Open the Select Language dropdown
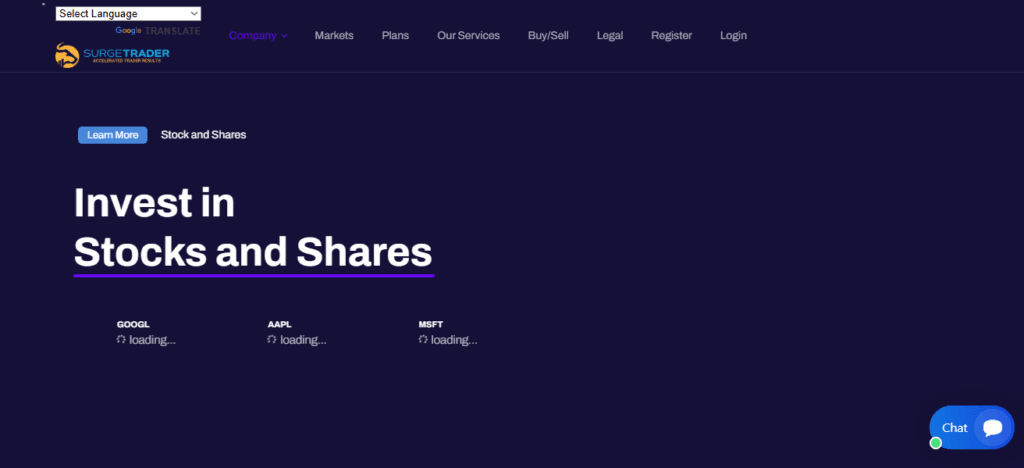1024x468 pixels. click(x=128, y=14)
